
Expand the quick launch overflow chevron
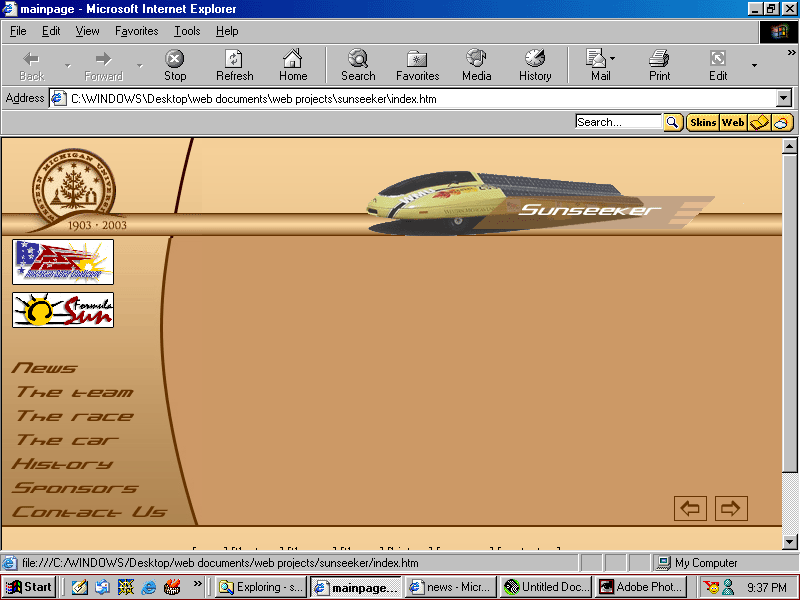pos(197,584)
